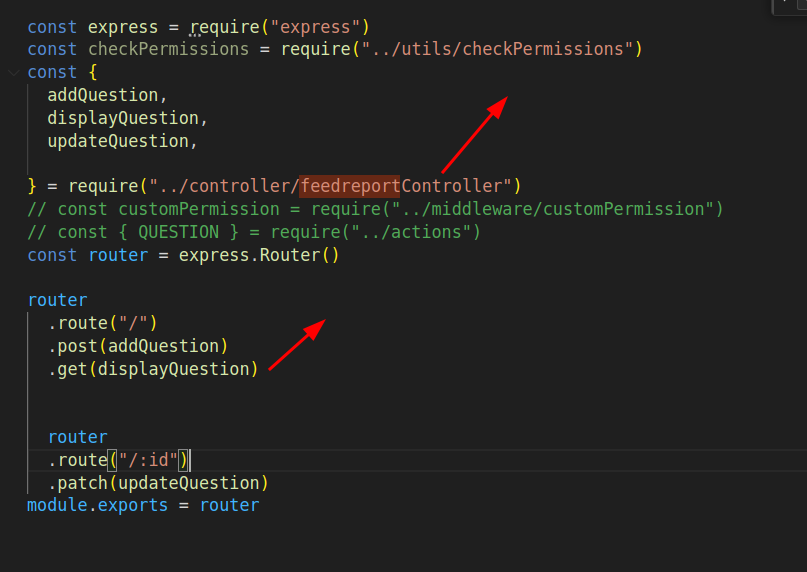Click the "../utils/checkPermissions" path string
This screenshot has width=807, height=572.
pyautogui.click(x=500, y=49)
